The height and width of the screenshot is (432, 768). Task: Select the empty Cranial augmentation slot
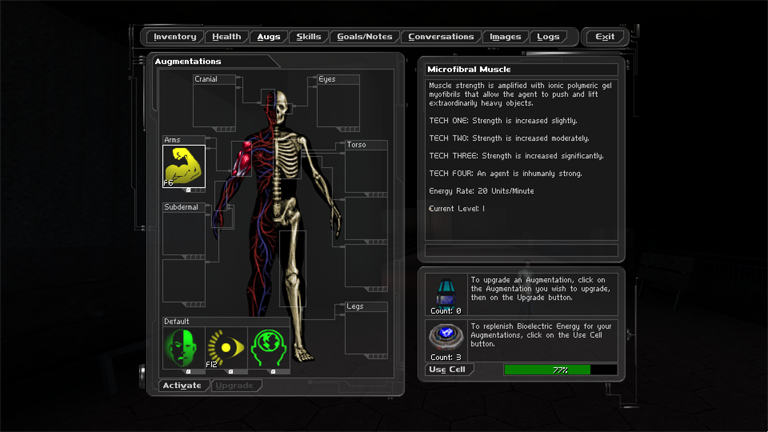(214, 106)
